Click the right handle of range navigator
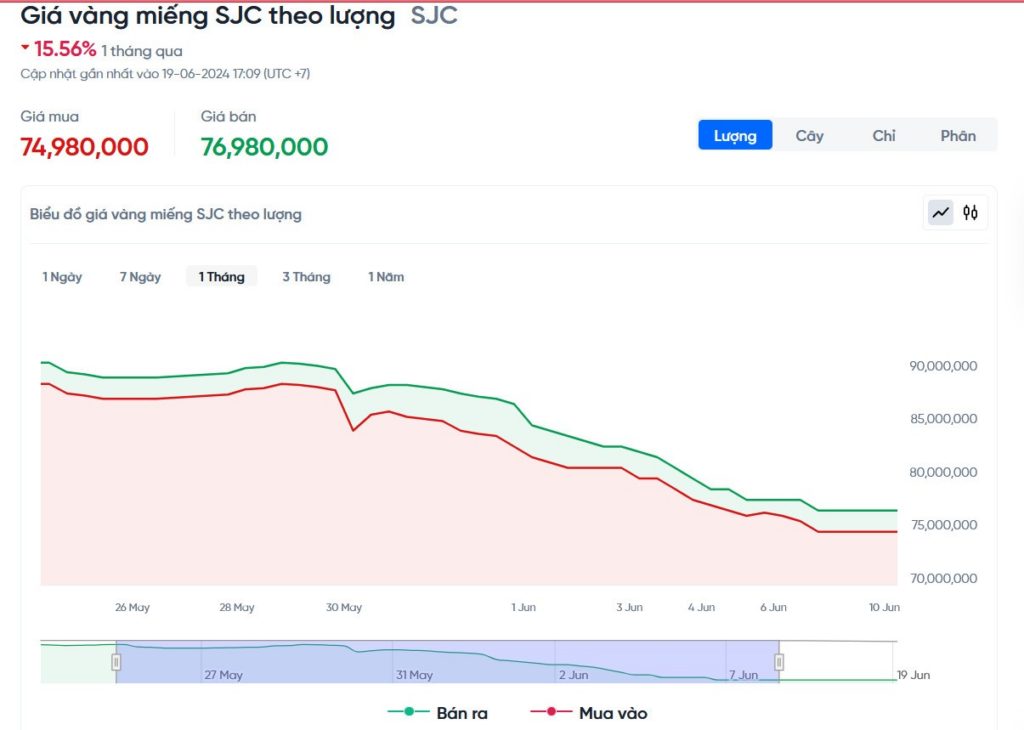 (x=779, y=662)
